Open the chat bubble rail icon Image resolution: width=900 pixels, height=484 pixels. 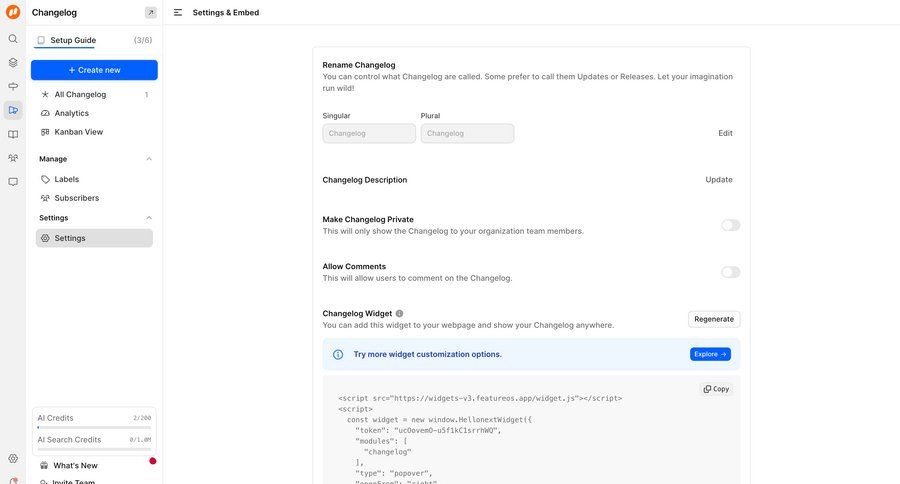coord(13,182)
